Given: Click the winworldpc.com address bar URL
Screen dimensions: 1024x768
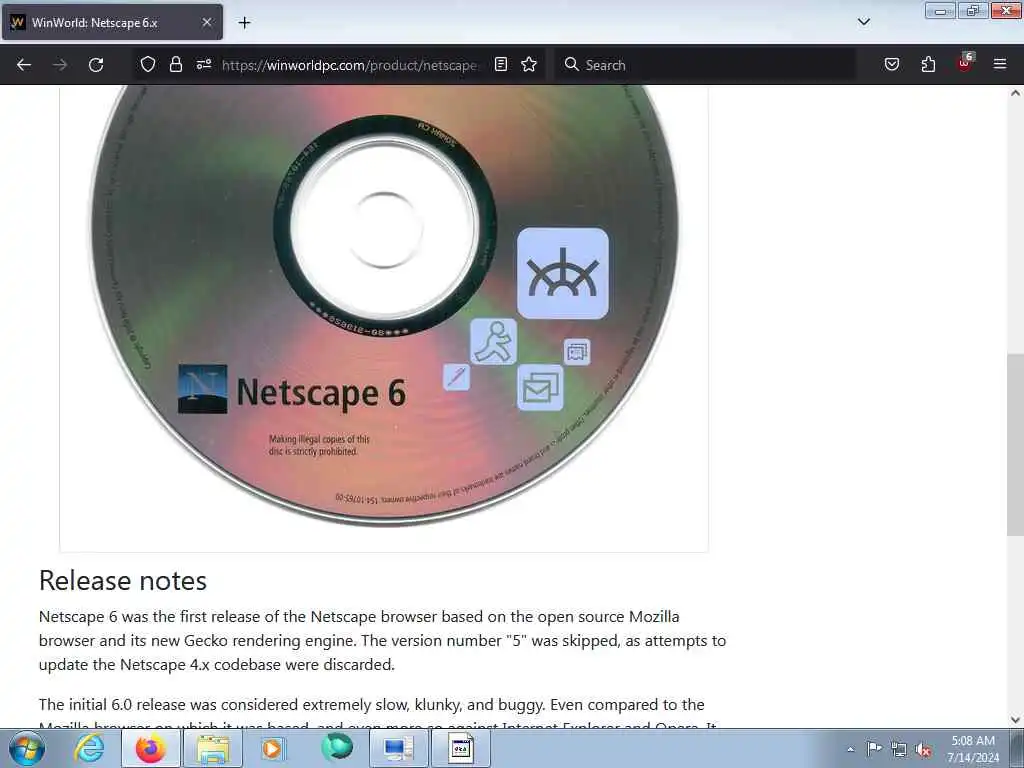Looking at the screenshot, I should pyautogui.click(x=349, y=65).
